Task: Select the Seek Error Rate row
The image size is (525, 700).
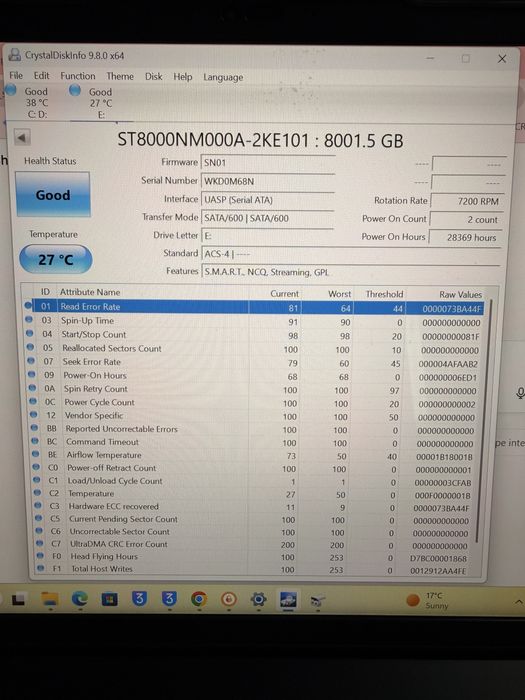Action: (x=254, y=362)
